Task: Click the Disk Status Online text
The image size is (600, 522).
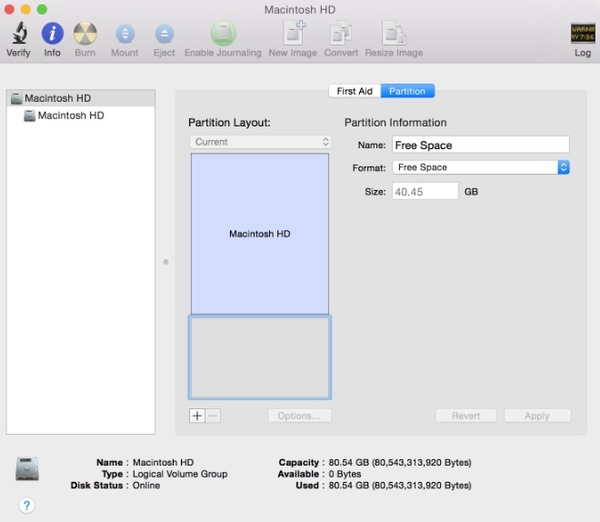Action: pos(146,485)
